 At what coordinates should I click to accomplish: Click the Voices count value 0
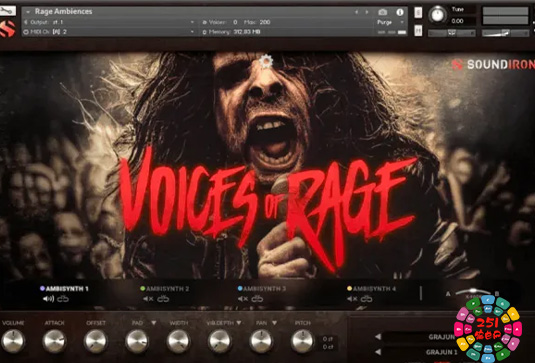tap(235, 22)
